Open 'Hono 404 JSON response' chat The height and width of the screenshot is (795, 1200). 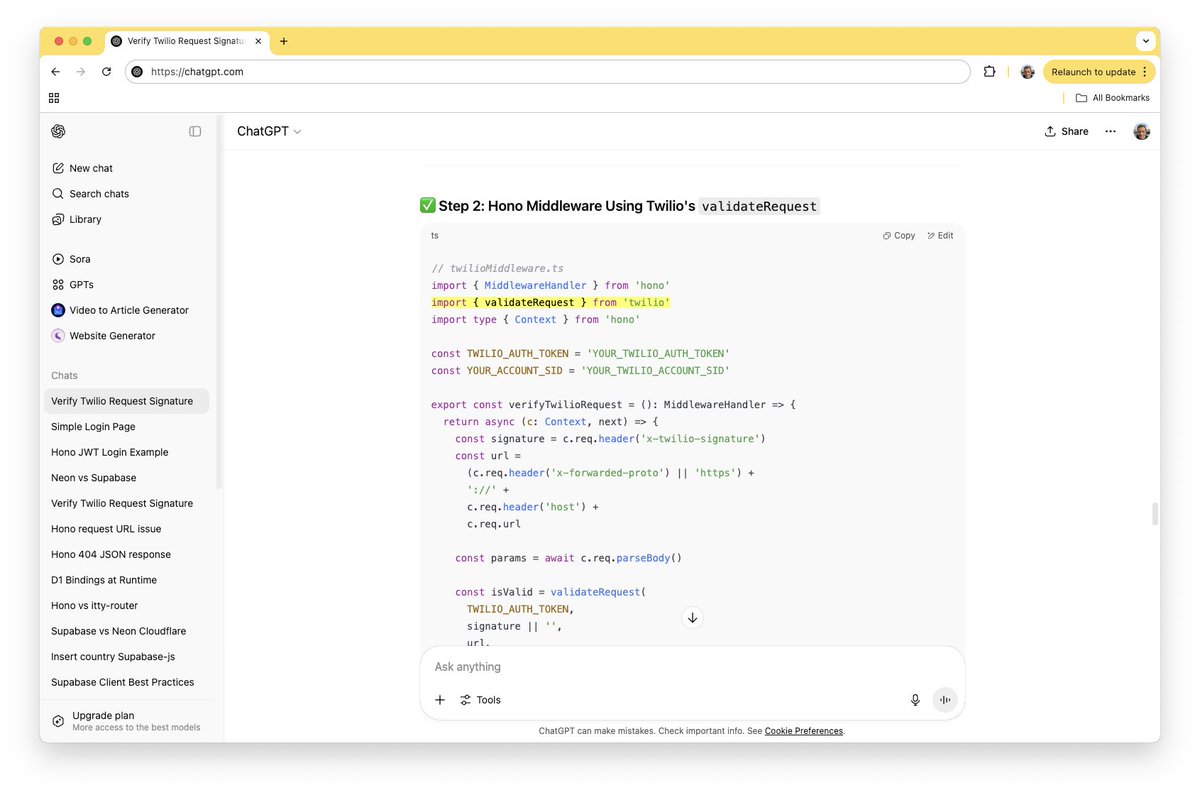(x=127, y=554)
